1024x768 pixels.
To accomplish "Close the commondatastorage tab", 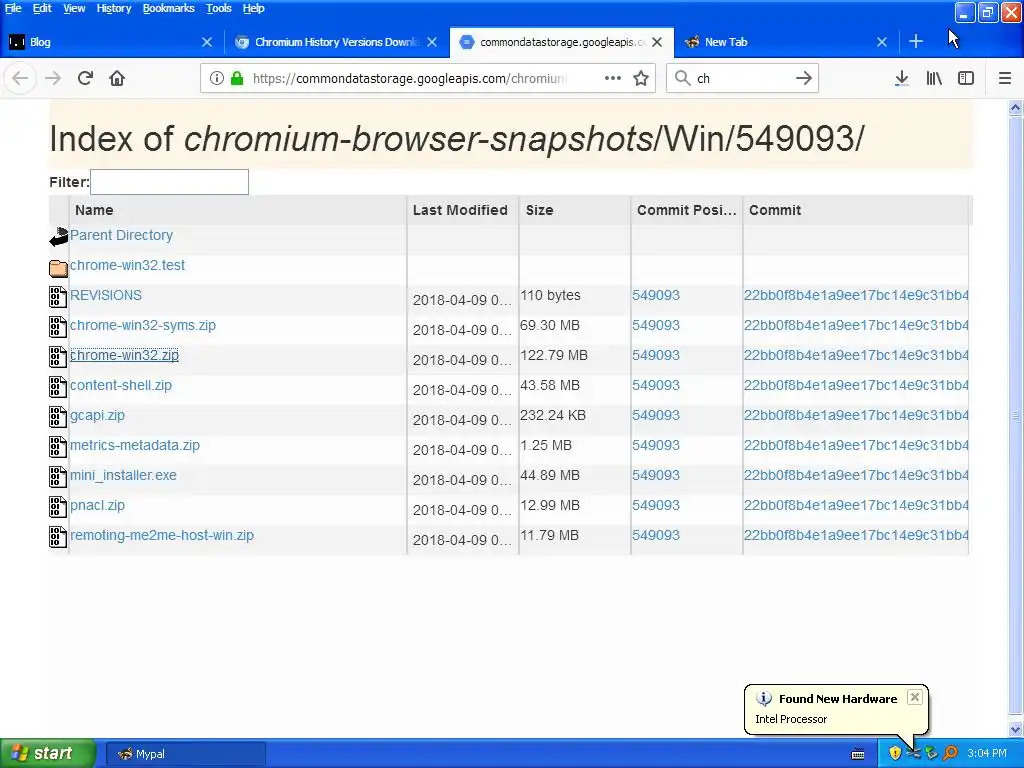I will [x=657, y=42].
